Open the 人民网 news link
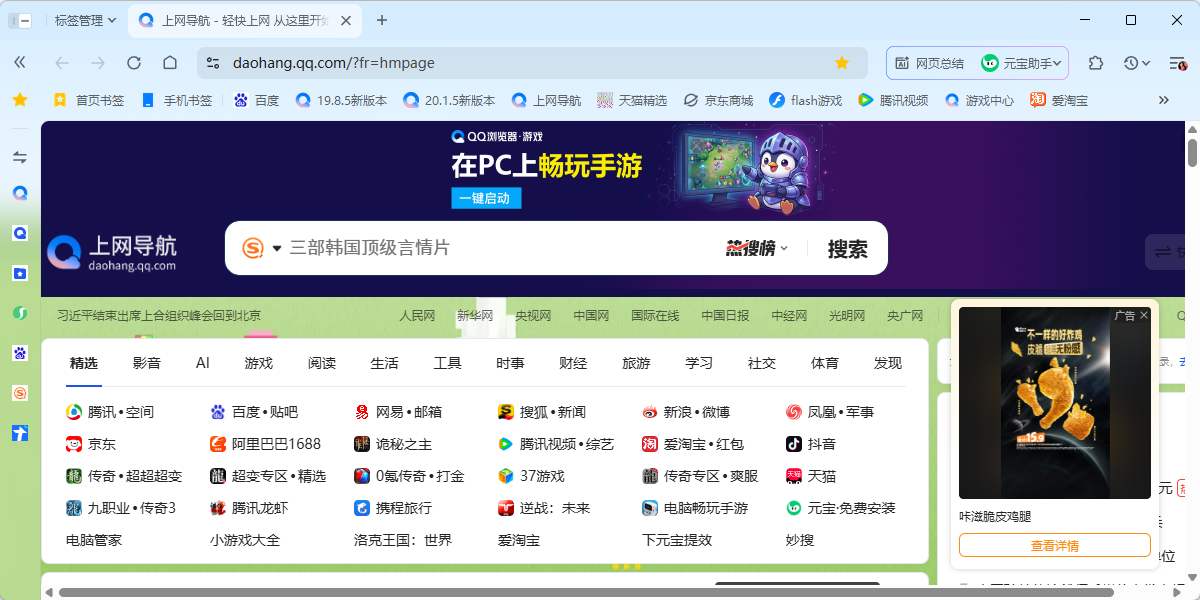Image resolution: width=1200 pixels, height=600 pixels. tap(417, 315)
